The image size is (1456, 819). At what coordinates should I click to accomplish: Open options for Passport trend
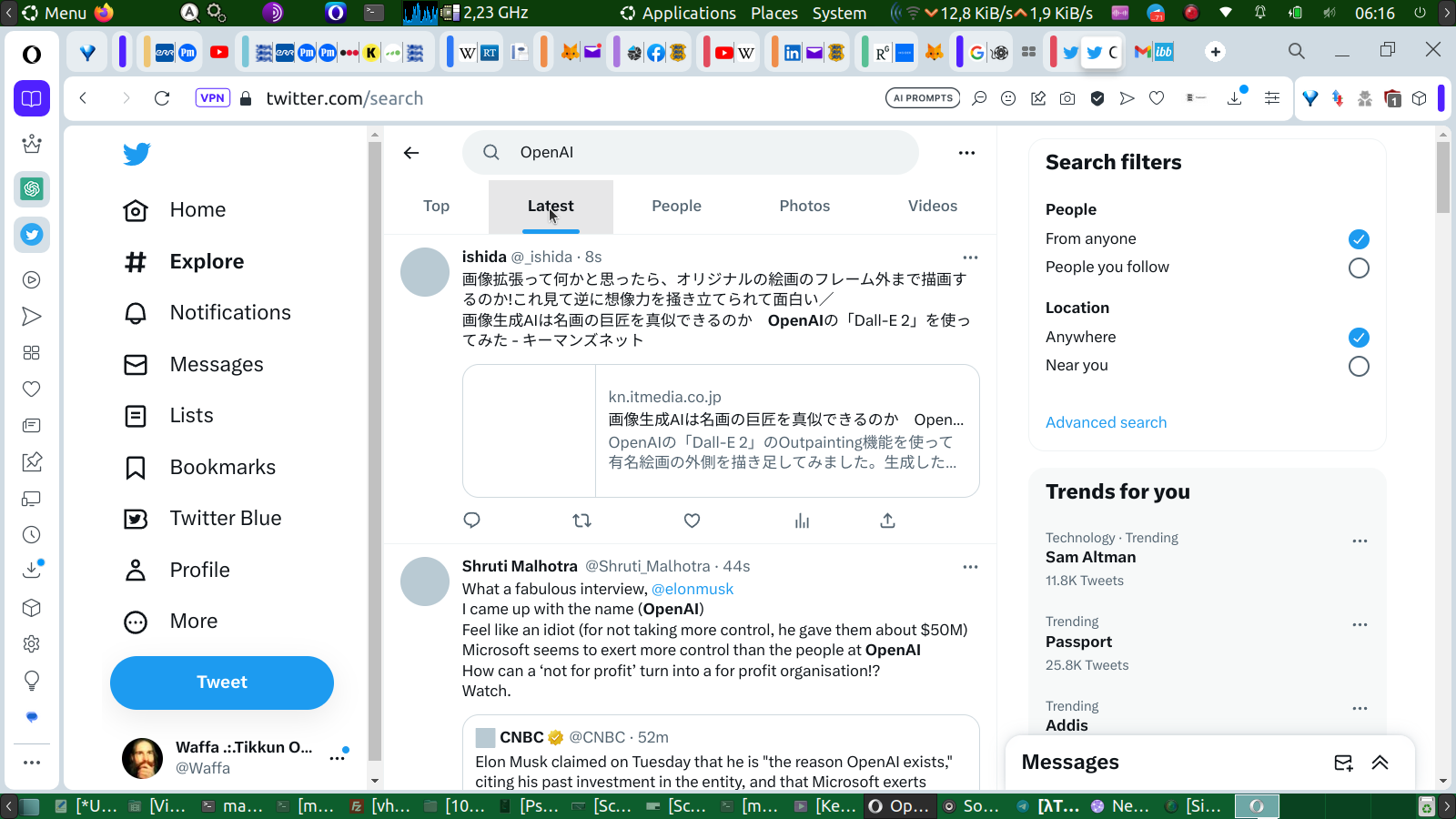(x=1360, y=625)
